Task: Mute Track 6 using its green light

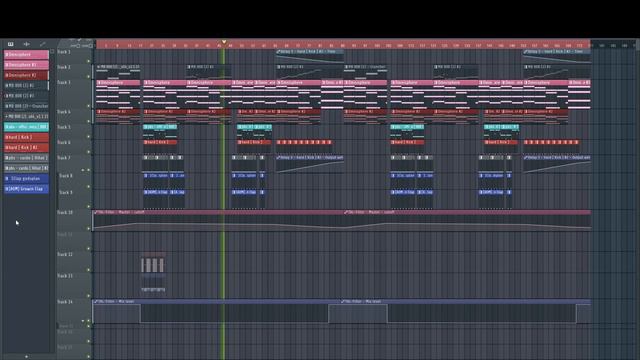Action: tap(89, 152)
